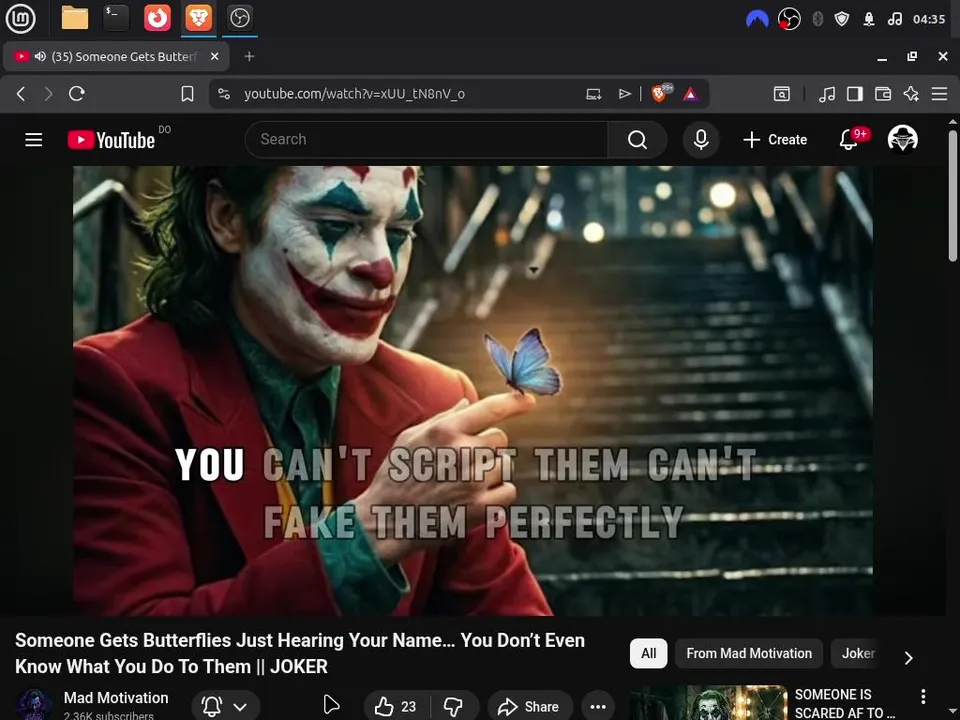Expand subscription notification options dropdown
This screenshot has width=960, height=720.
240,707
